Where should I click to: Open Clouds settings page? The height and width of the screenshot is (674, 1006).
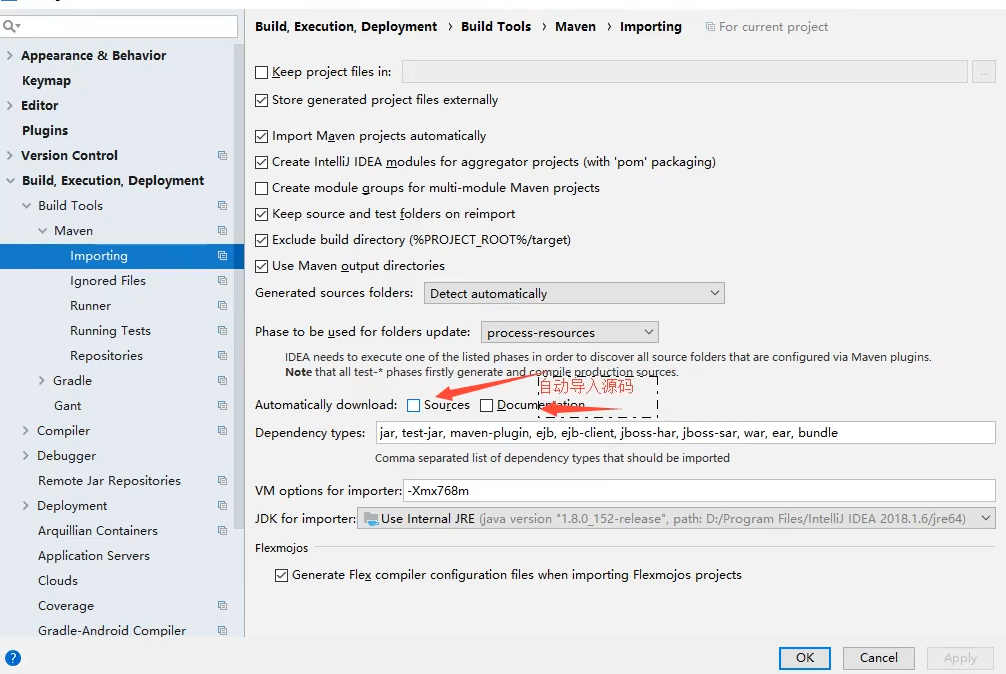(58, 580)
